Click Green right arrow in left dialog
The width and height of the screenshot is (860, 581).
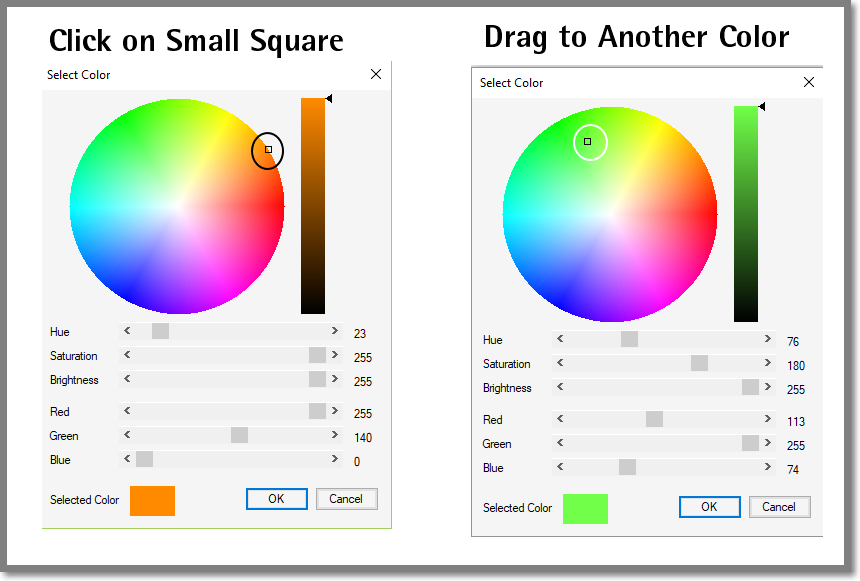[335, 435]
